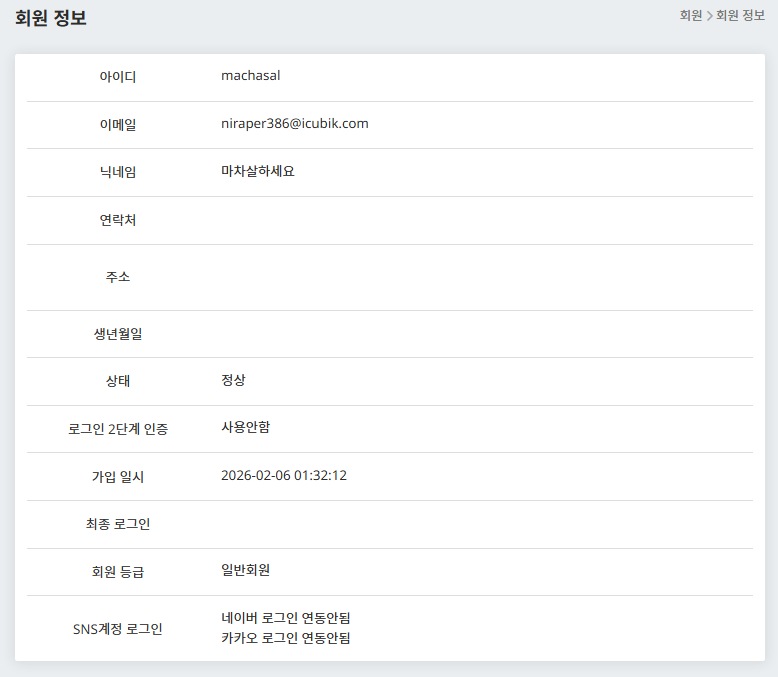Click the breadcrumb chevron separator
Image resolution: width=778 pixels, height=677 pixels.
tap(709, 16)
